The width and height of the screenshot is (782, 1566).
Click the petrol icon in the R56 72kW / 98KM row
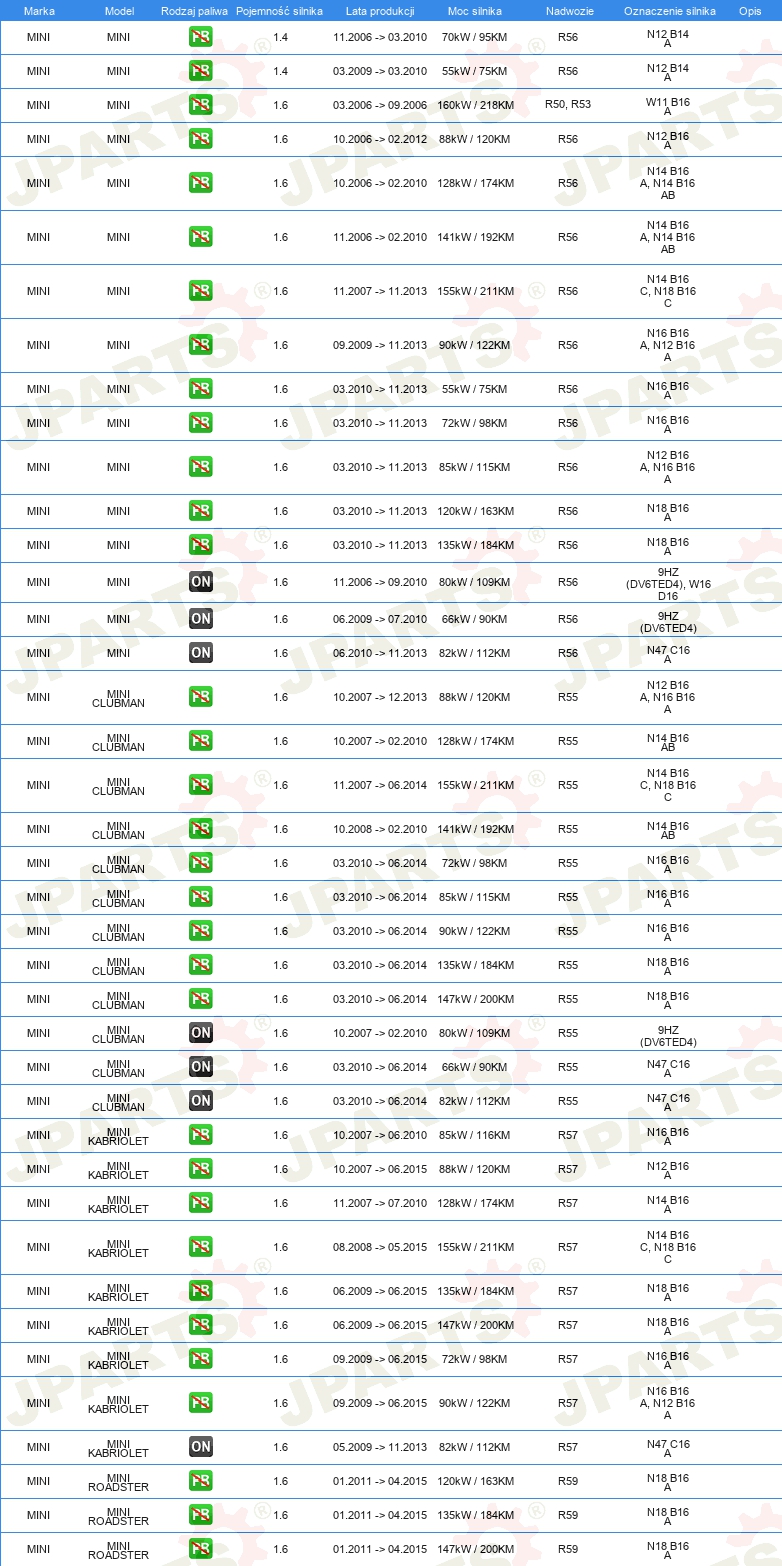[200, 423]
